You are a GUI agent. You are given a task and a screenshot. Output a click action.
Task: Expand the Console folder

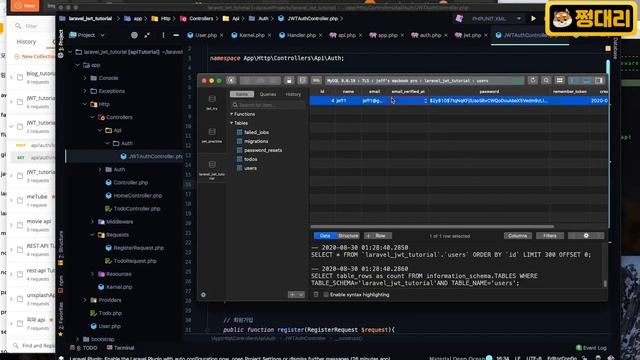point(85,78)
